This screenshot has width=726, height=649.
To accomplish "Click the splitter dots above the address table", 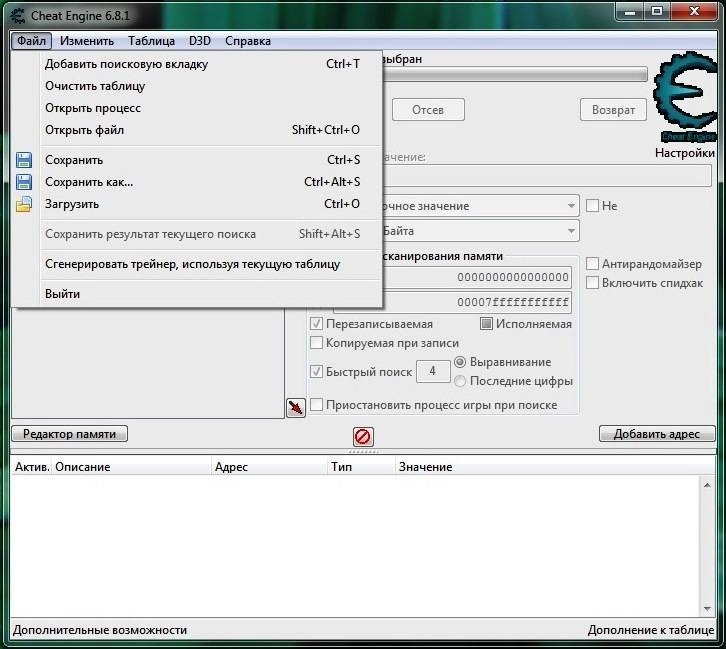I will click(x=363, y=452).
